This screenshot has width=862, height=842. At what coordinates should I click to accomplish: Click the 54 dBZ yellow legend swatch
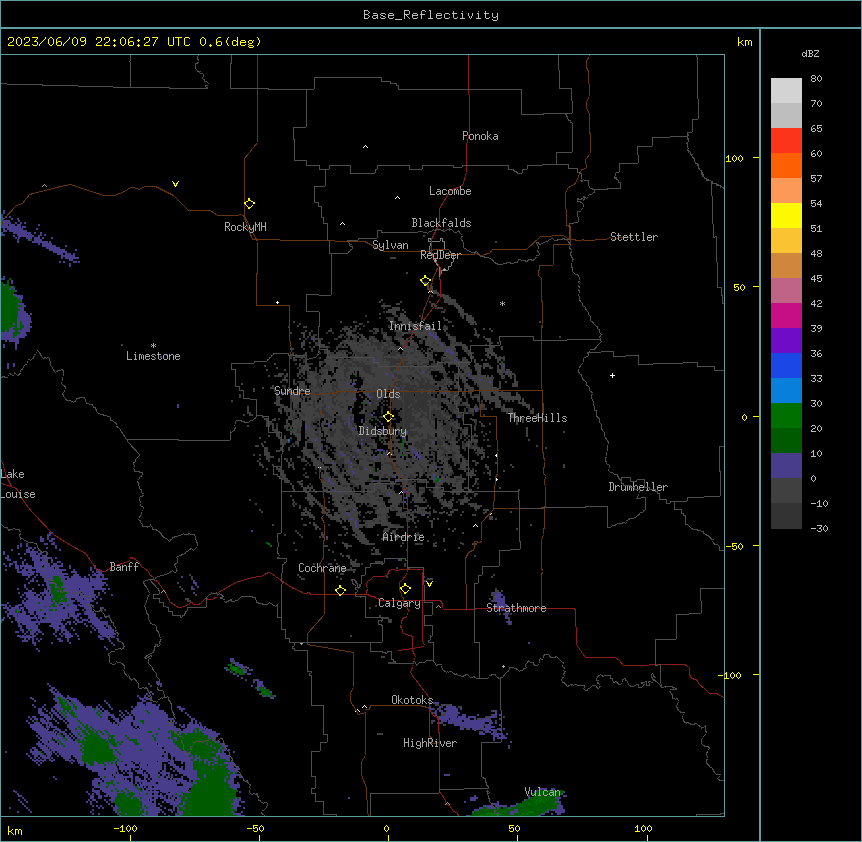point(786,215)
